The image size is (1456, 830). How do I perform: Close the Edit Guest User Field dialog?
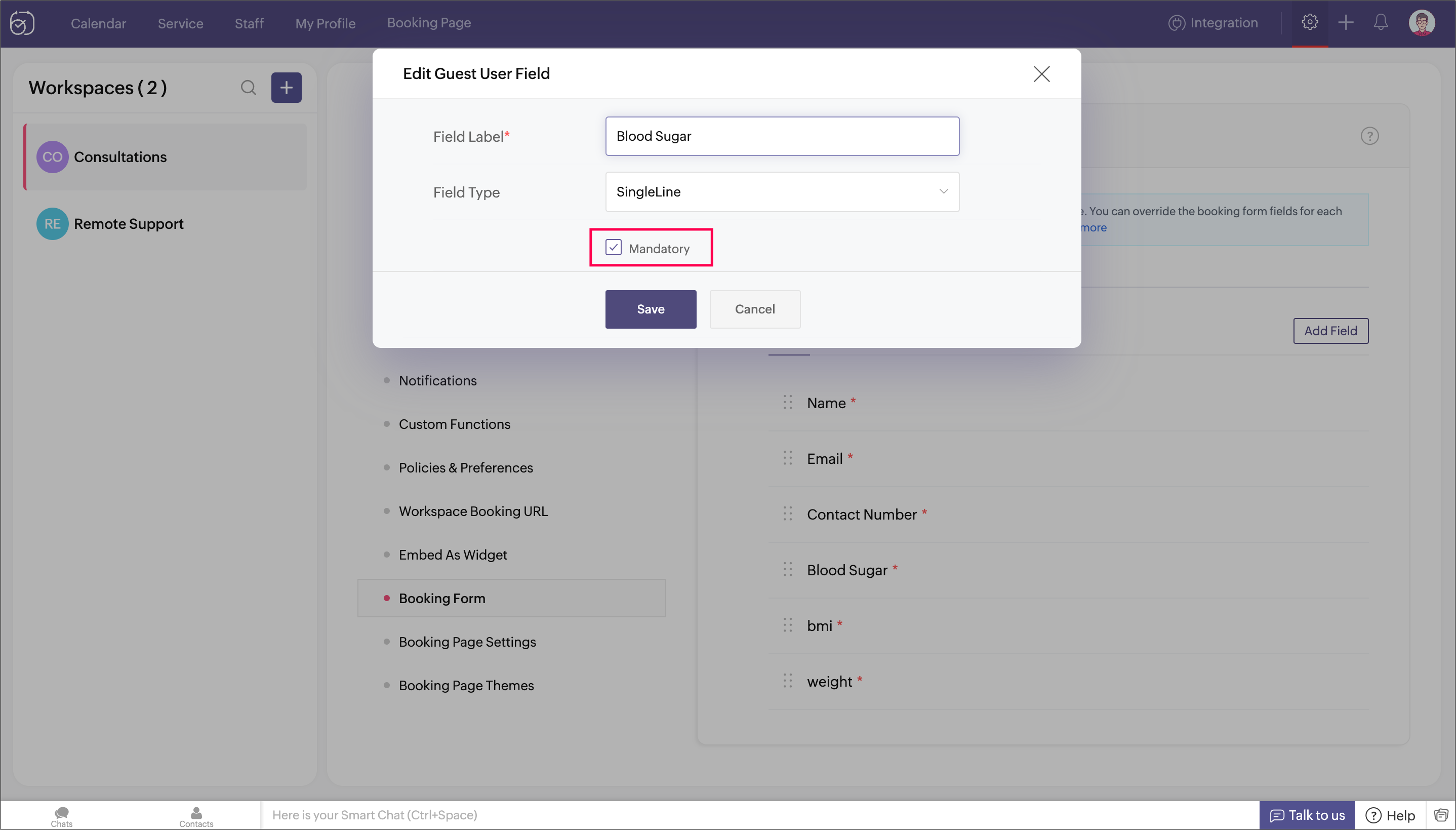coord(1041,73)
